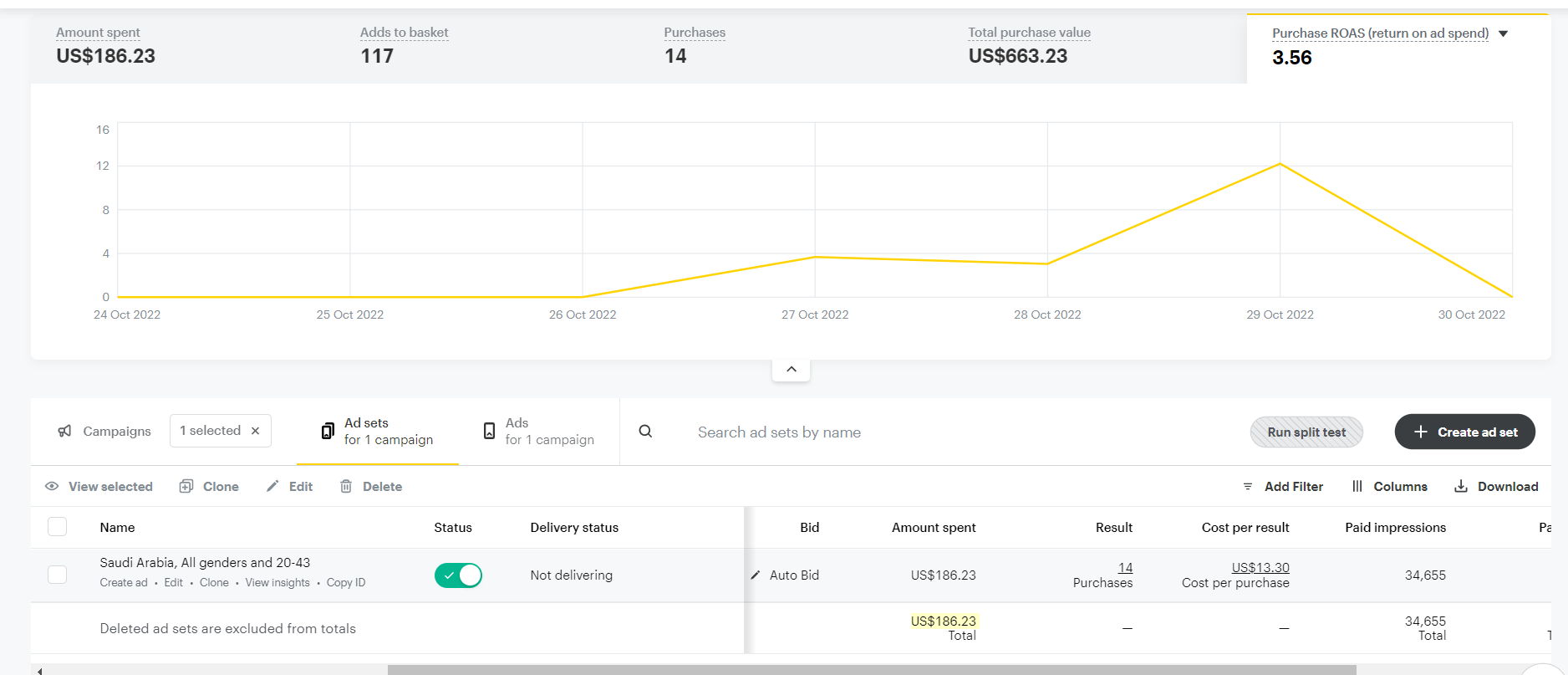
Task: Collapse the chart panel with chevron
Action: pos(791,370)
